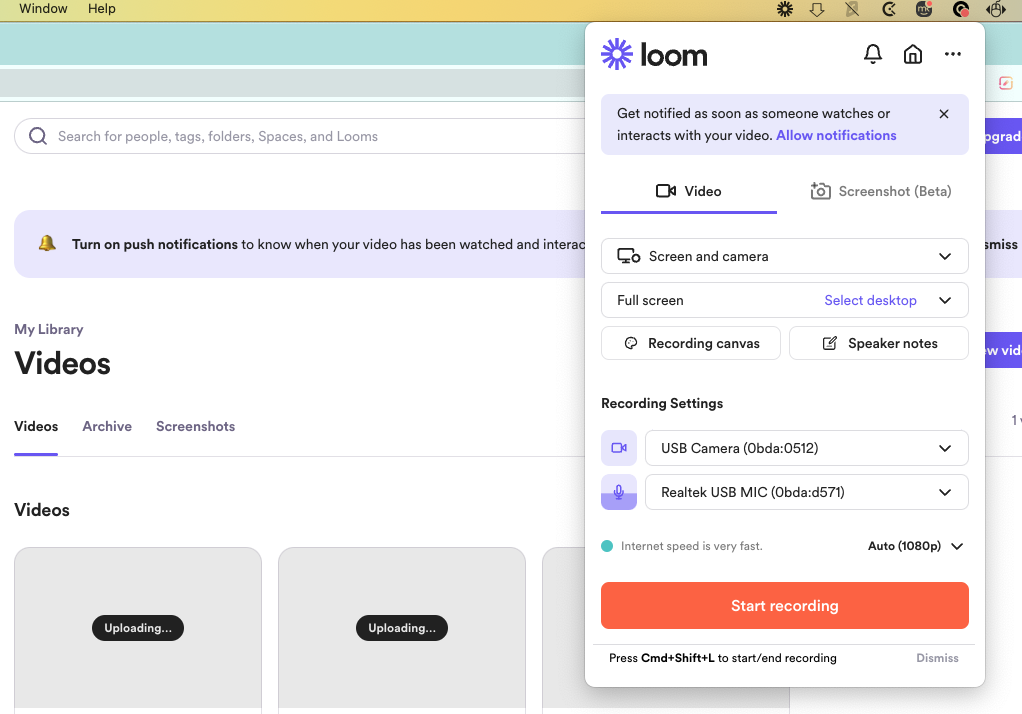
Task: Click the library search input field
Action: point(300,136)
